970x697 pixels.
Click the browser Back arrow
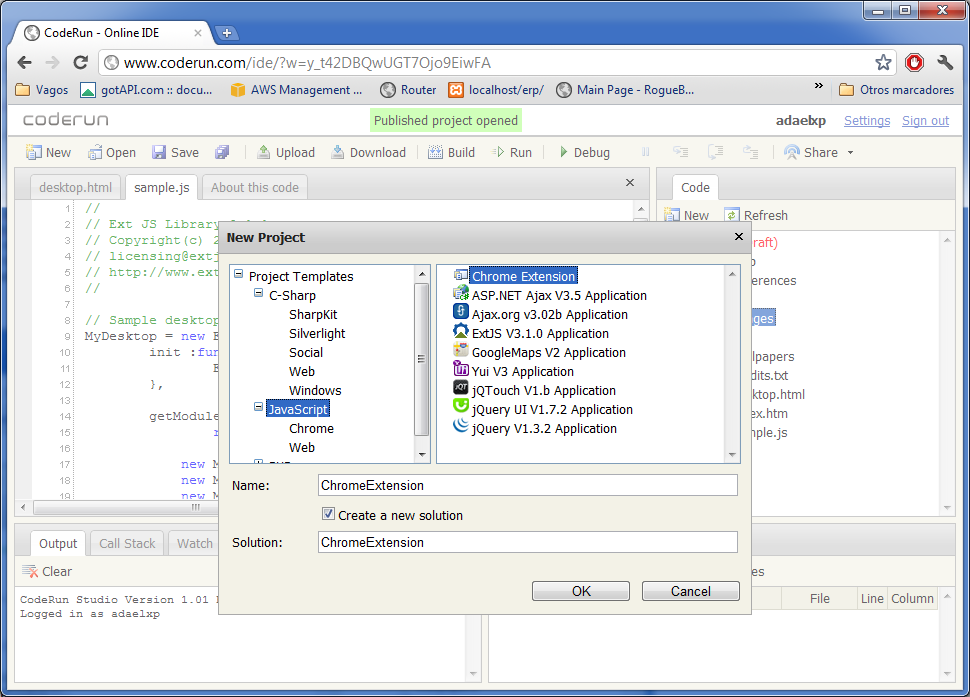tap(25, 62)
